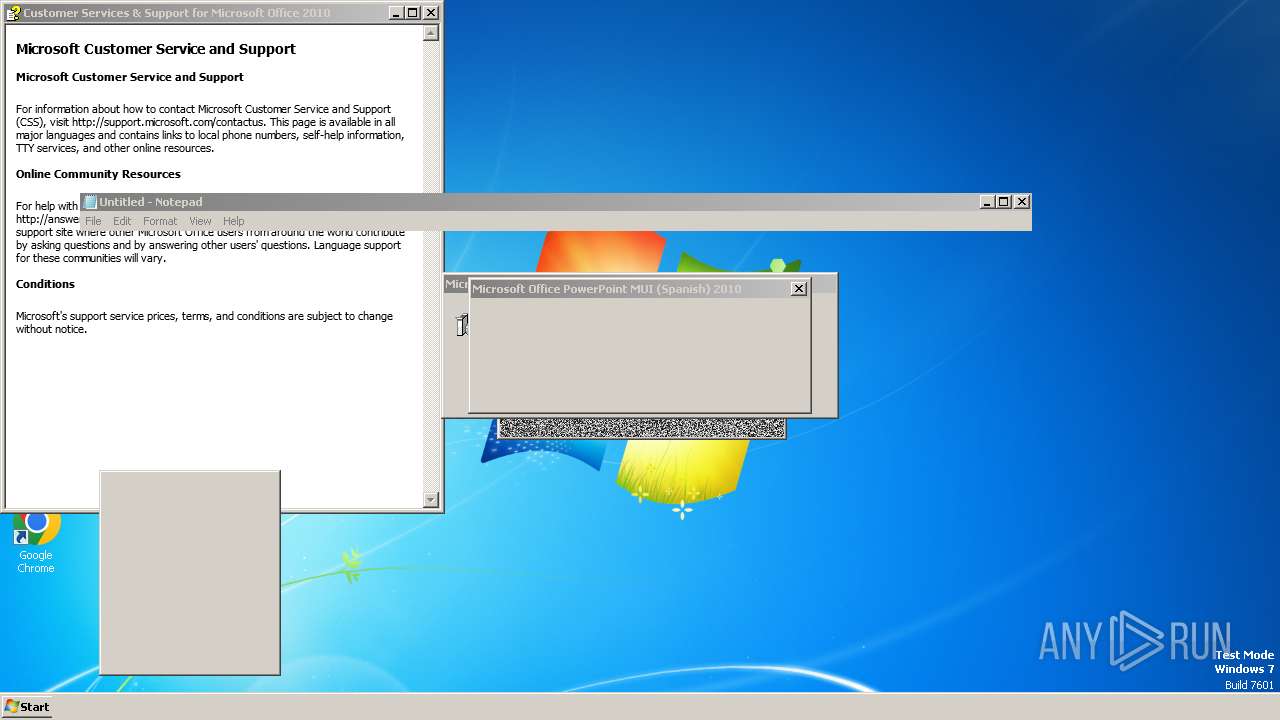Click the 'Conditions' heading
This screenshot has height=720, width=1280.
(45, 284)
